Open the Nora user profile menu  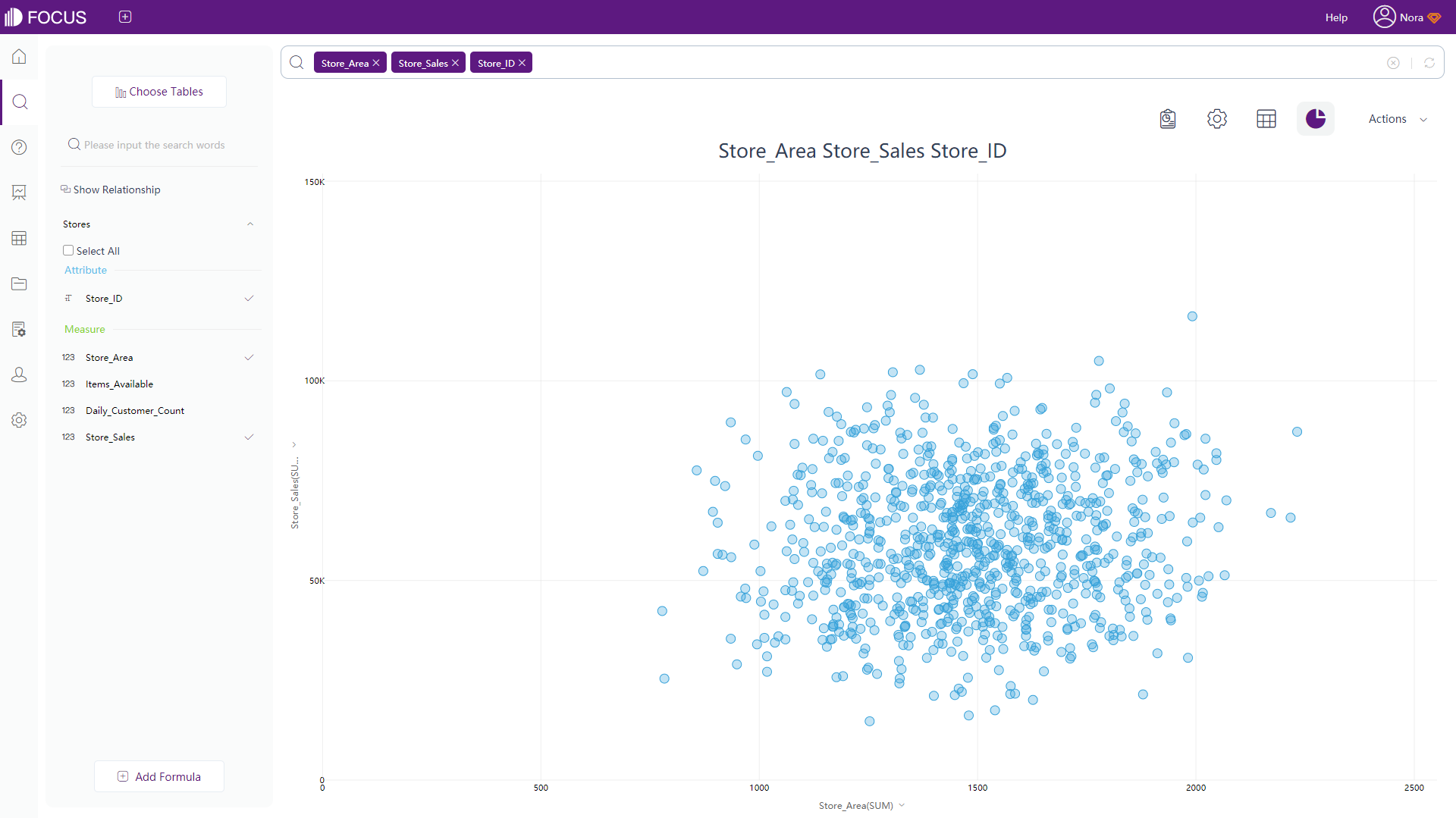(x=1407, y=17)
